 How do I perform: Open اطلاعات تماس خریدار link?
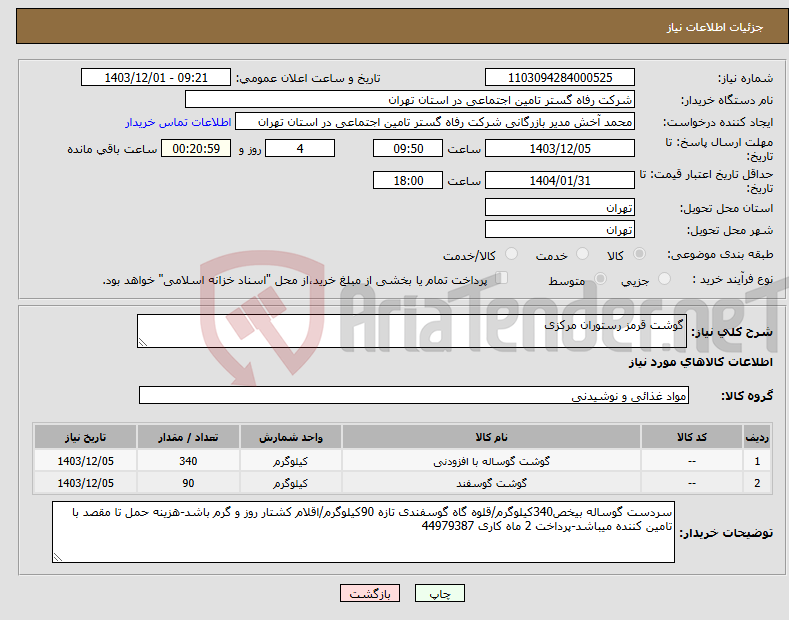pyautogui.click(x=178, y=122)
